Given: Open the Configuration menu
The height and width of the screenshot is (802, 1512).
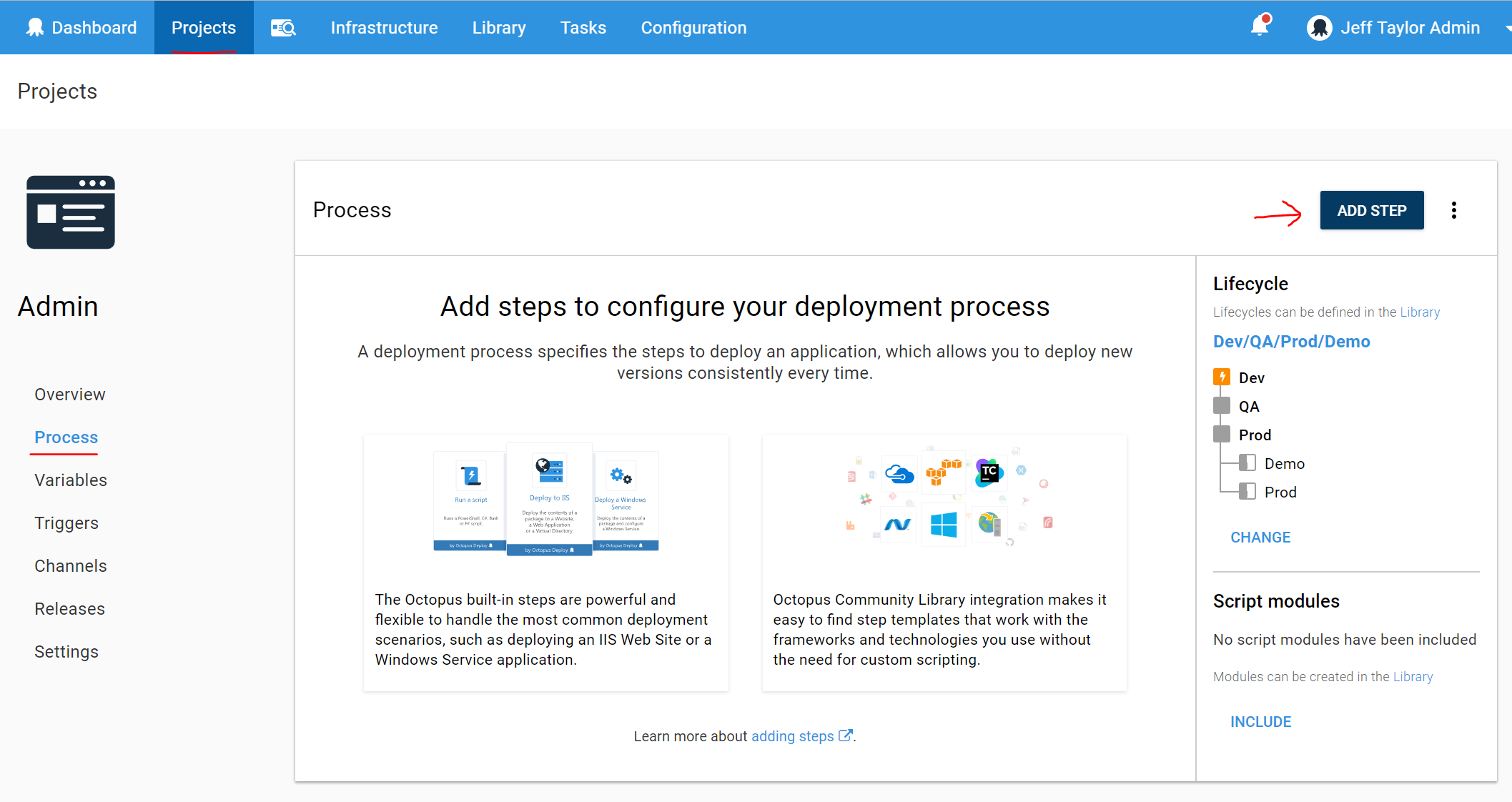Looking at the screenshot, I should (693, 28).
